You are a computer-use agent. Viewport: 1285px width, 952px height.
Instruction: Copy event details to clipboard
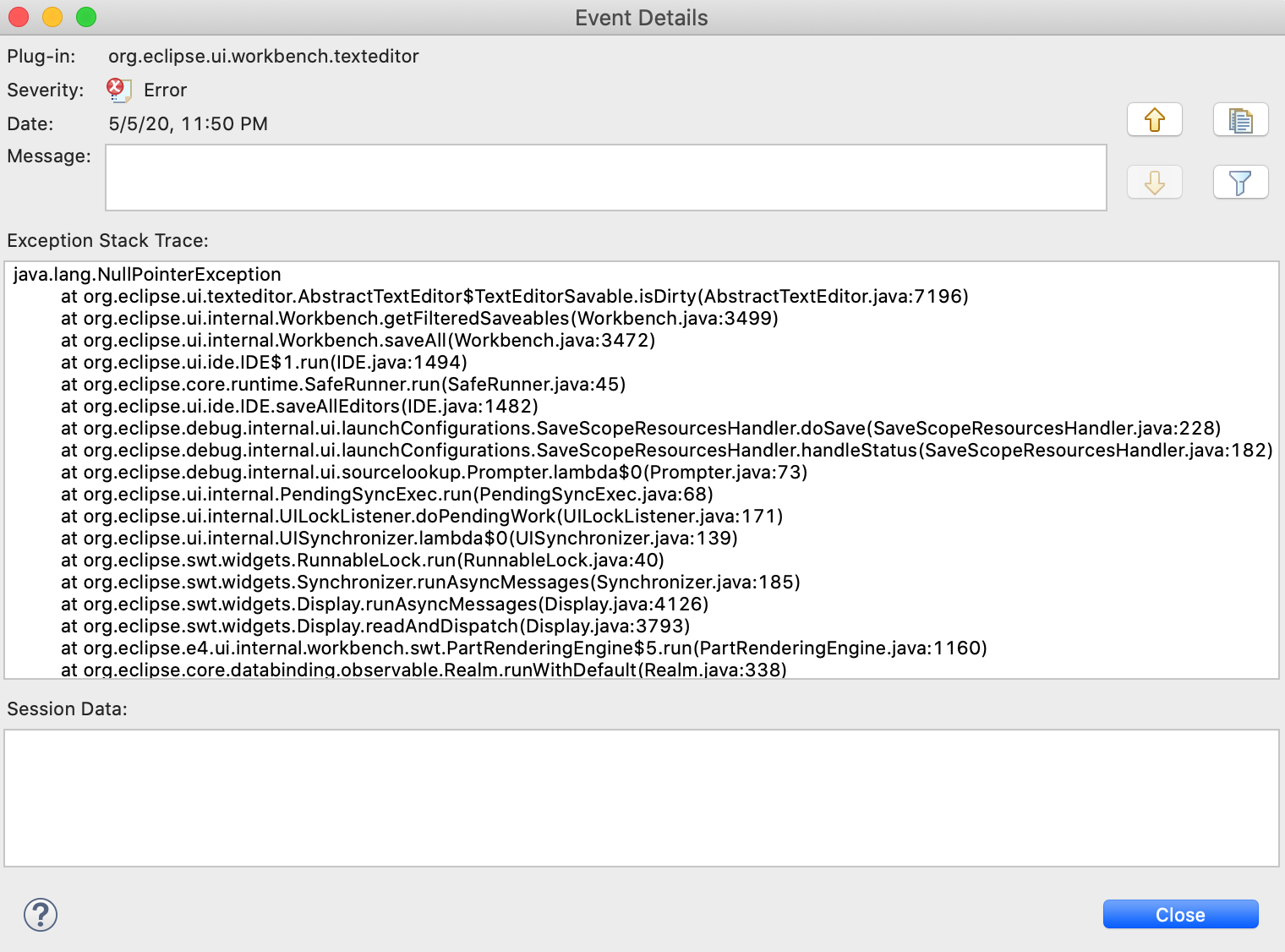click(1240, 119)
